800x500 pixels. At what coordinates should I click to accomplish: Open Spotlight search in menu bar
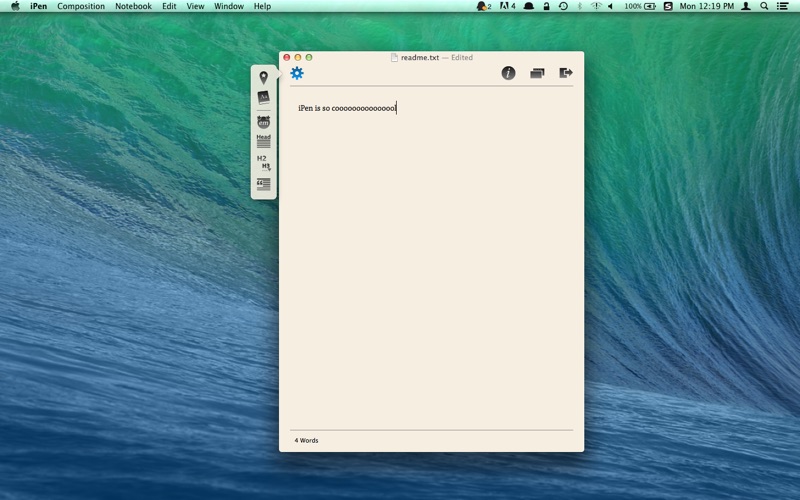[765, 6]
